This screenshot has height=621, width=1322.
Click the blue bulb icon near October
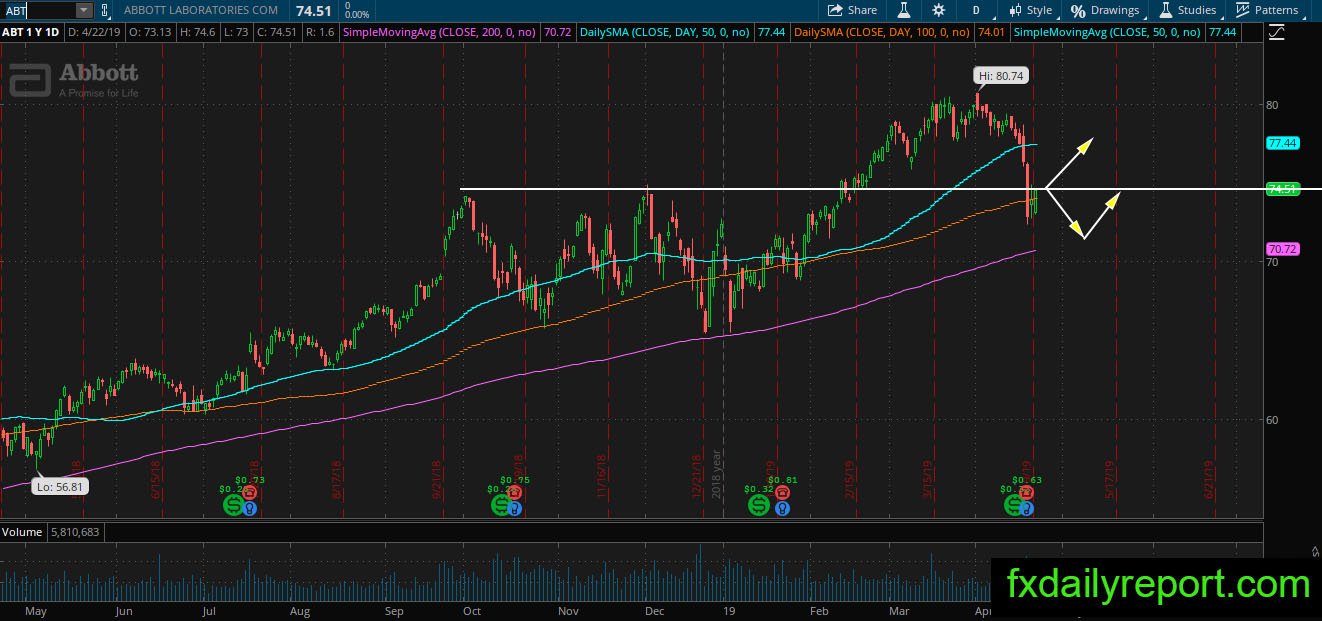click(515, 508)
